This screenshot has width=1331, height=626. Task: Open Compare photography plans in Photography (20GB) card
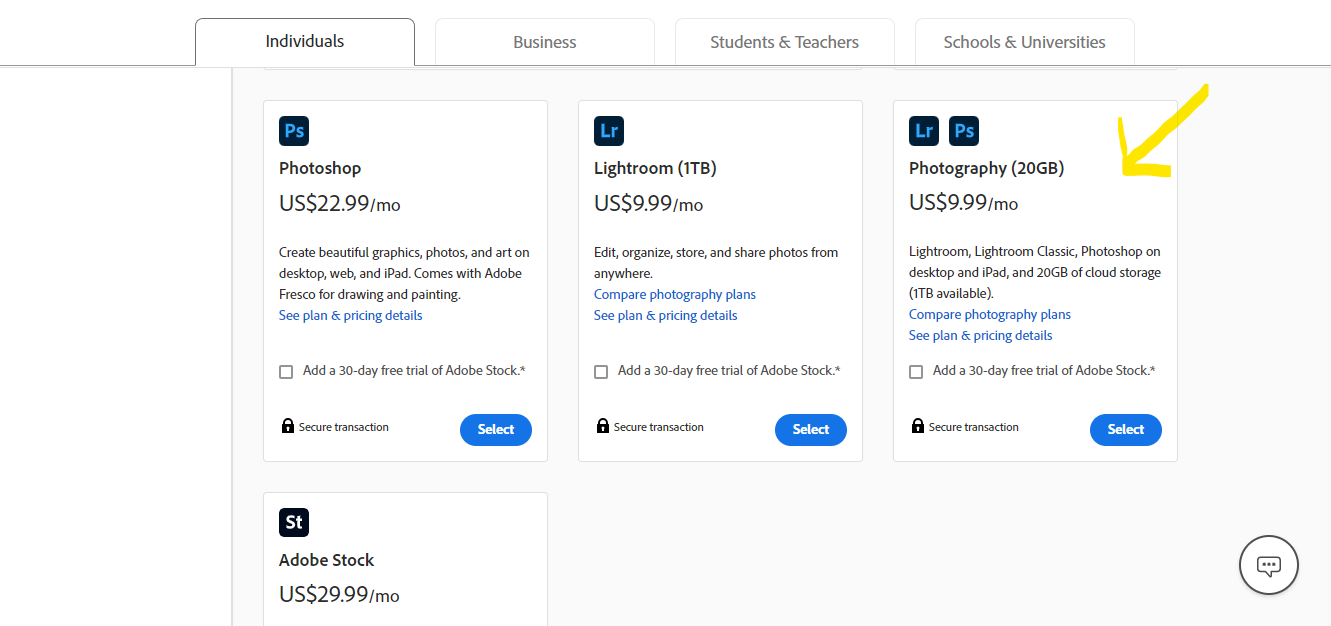[x=990, y=314]
